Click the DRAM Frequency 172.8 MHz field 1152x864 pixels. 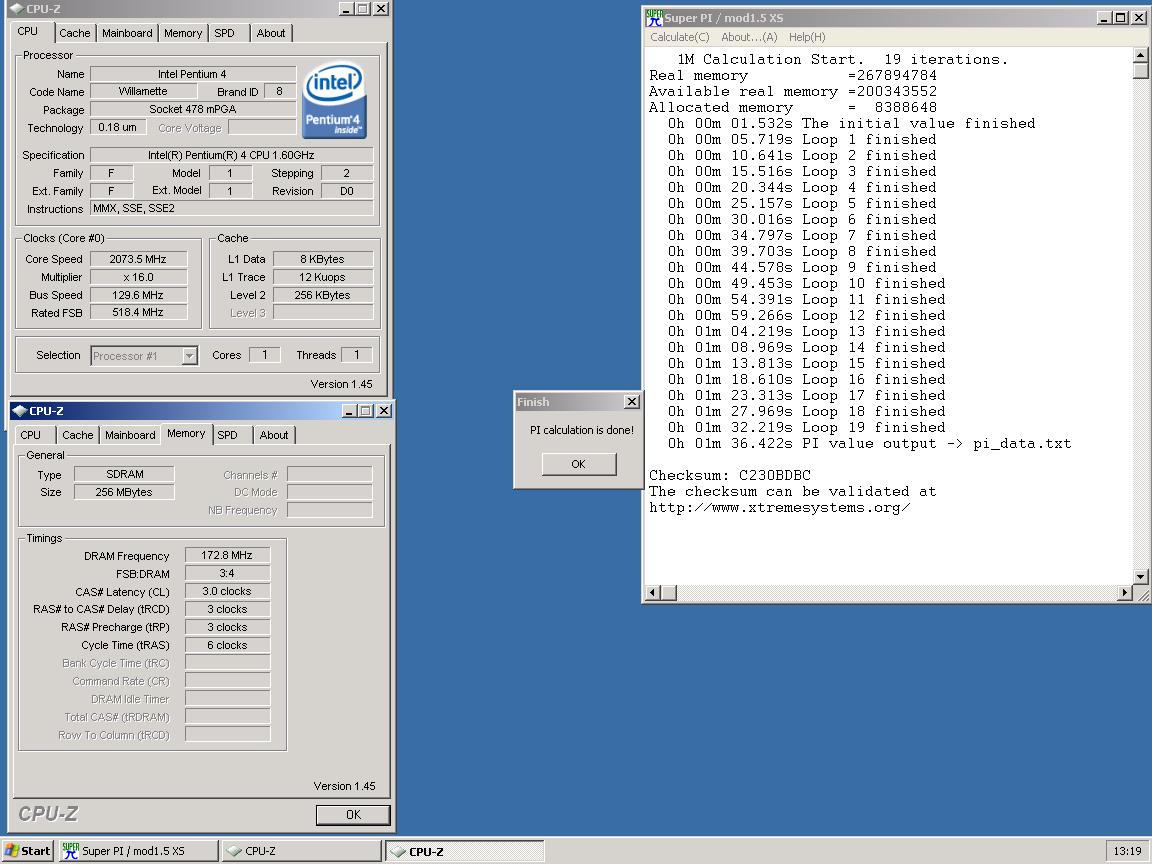(227, 555)
